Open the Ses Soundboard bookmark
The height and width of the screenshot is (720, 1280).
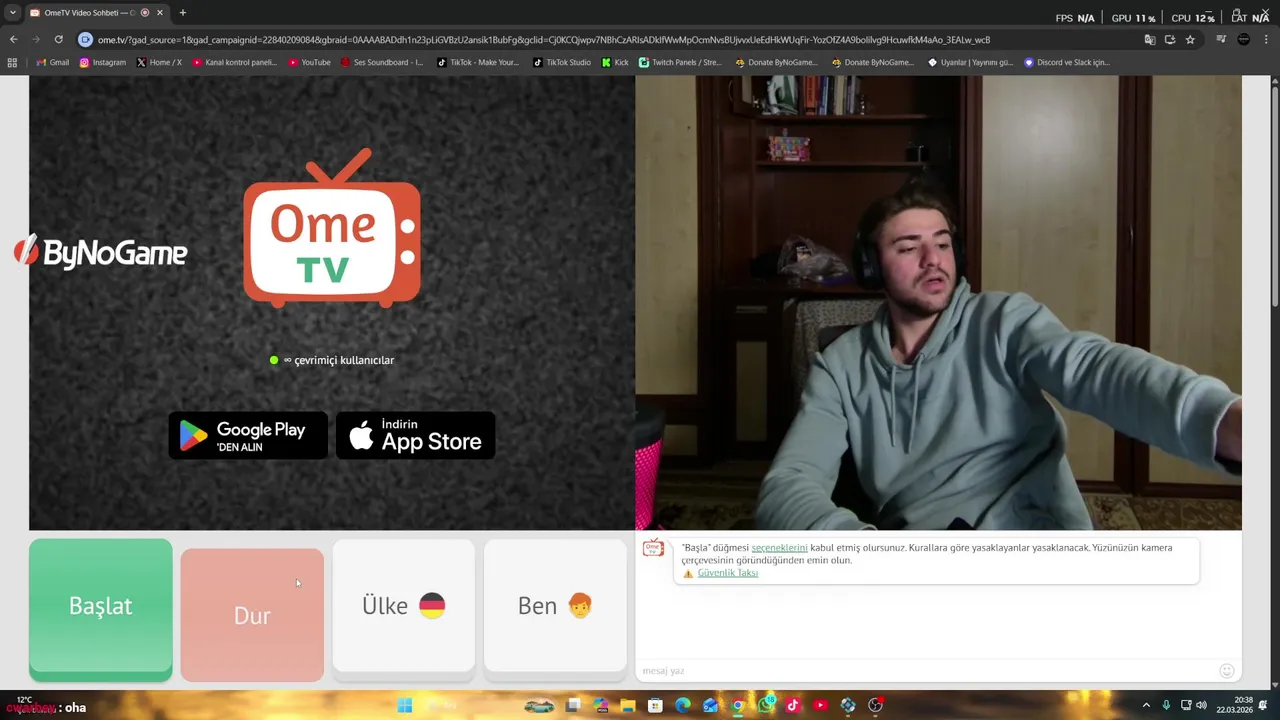point(382,62)
